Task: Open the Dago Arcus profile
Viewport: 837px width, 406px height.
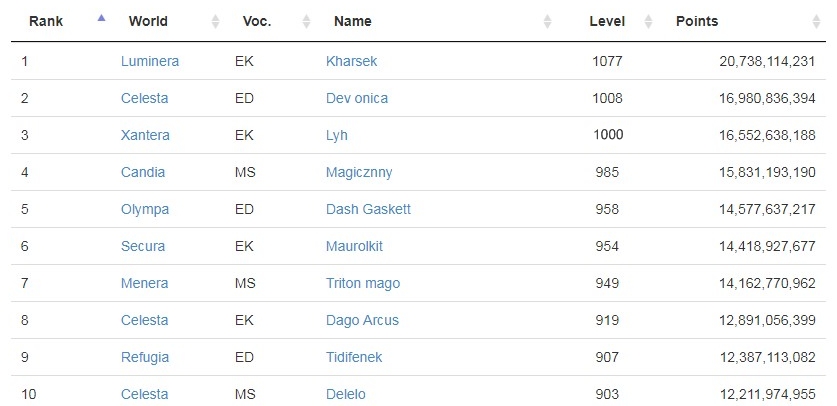Action: tap(362, 320)
